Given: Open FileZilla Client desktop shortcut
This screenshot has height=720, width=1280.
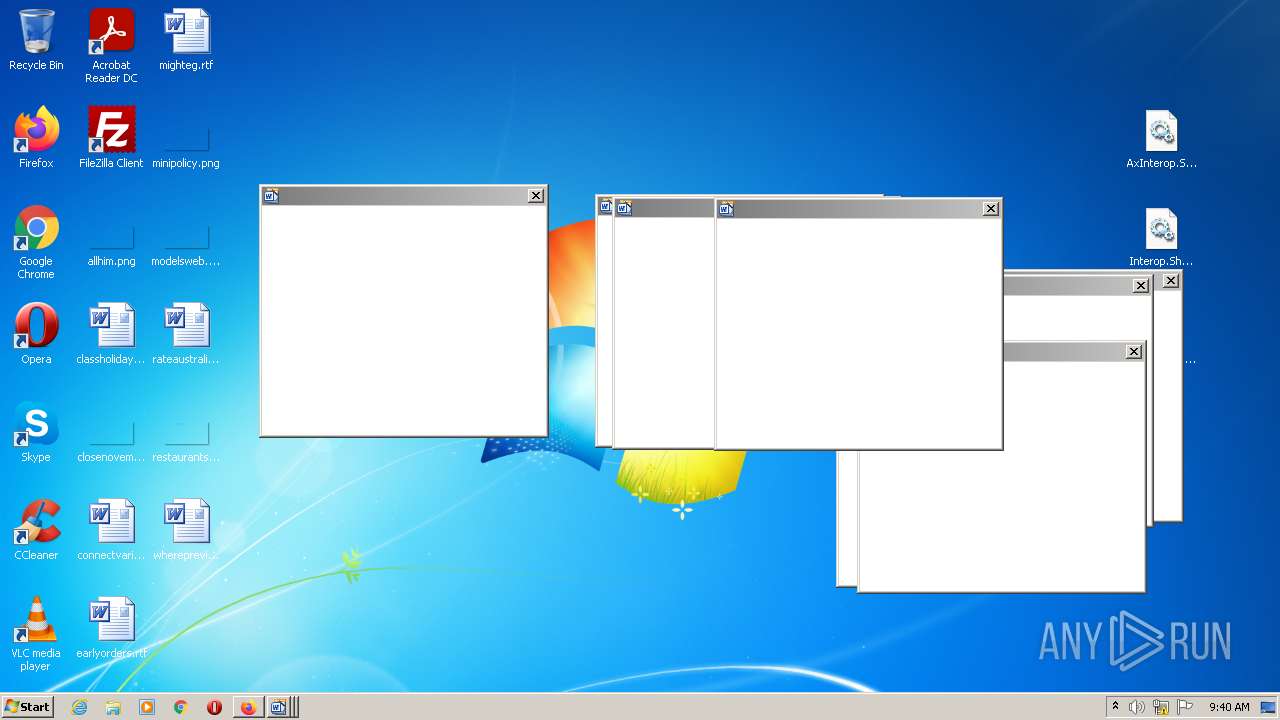Looking at the screenshot, I should pos(111,138).
